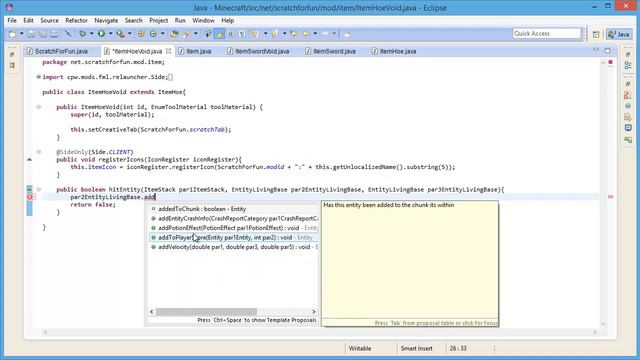
Task: Select the addedToChunk proposal
Action: [233, 209]
